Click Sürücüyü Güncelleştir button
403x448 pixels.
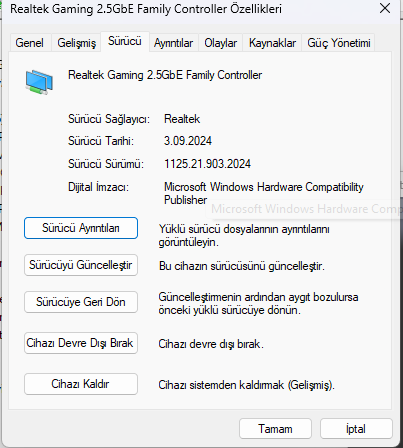click(x=81, y=265)
